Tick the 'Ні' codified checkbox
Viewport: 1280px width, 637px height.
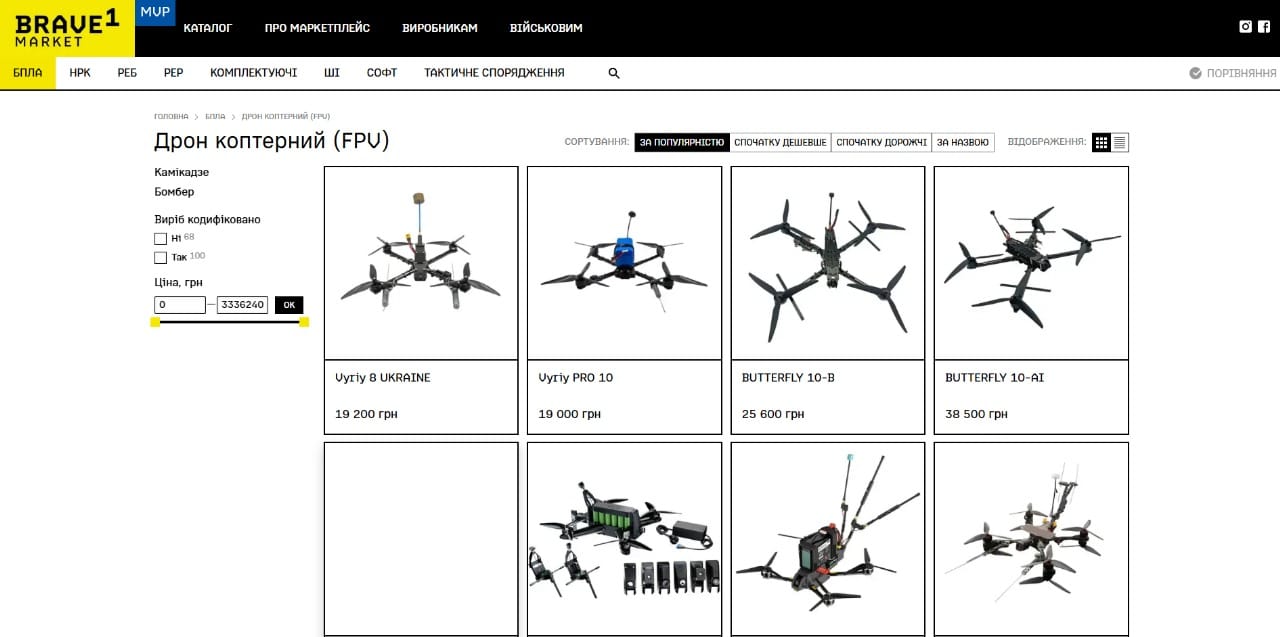pyautogui.click(x=160, y=239)
